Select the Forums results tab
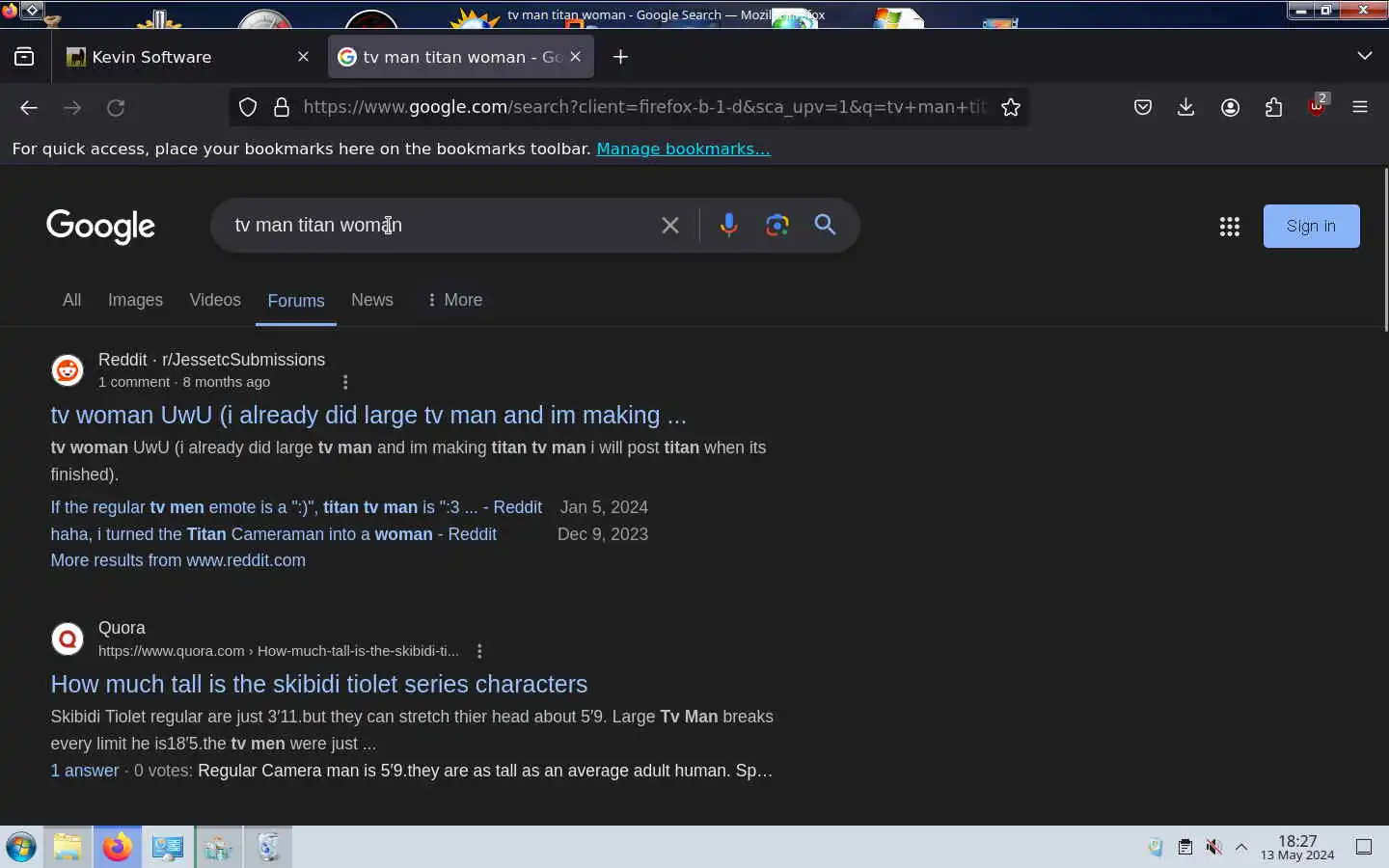Screen dimensions: 1389x868 click(x=296, y=301)
